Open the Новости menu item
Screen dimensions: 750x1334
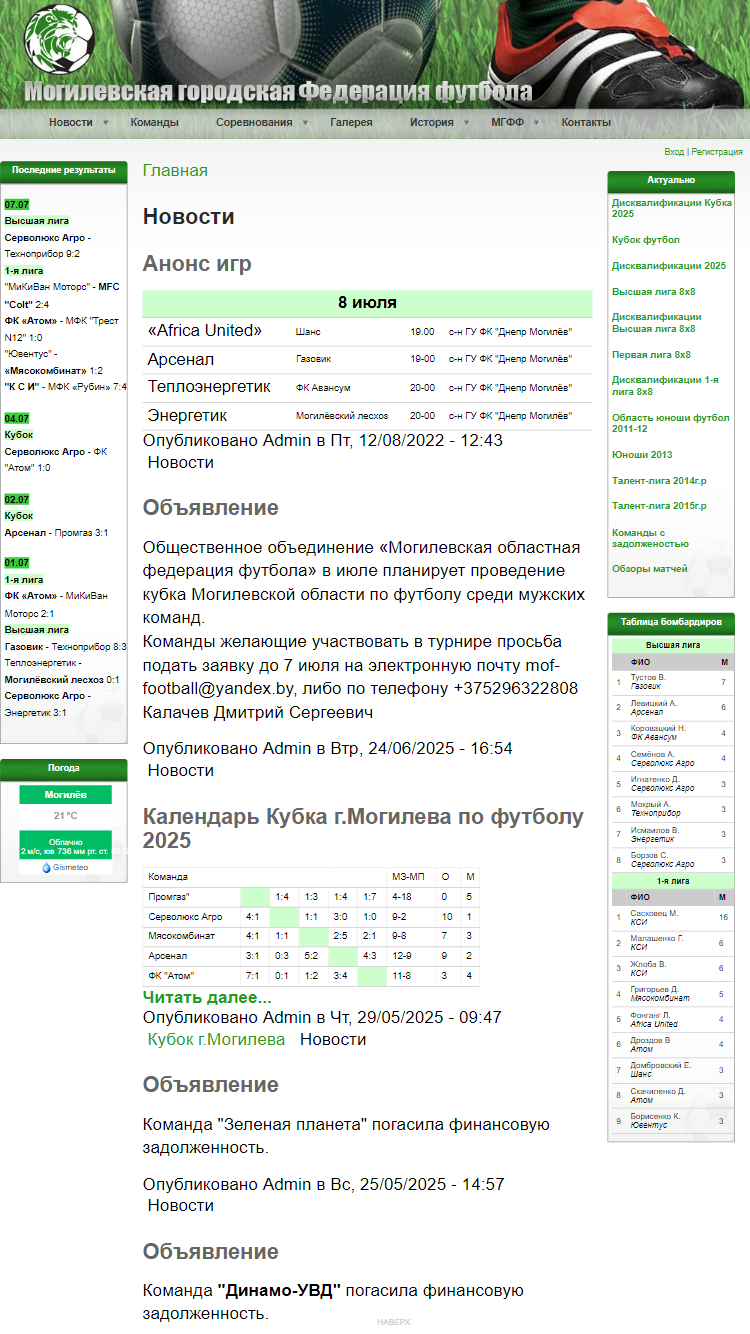pyautogui.click(x=71, y=122)
